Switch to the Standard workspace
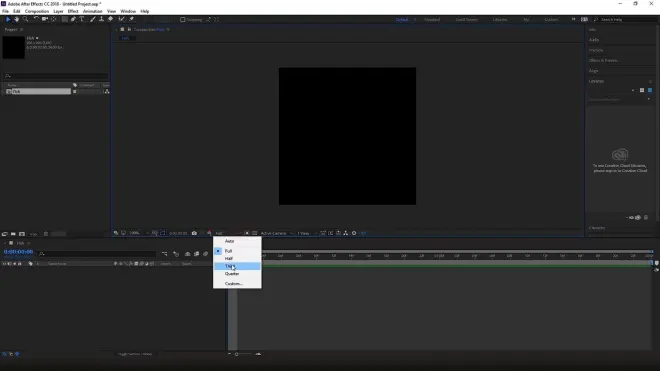 coord(432,19)
